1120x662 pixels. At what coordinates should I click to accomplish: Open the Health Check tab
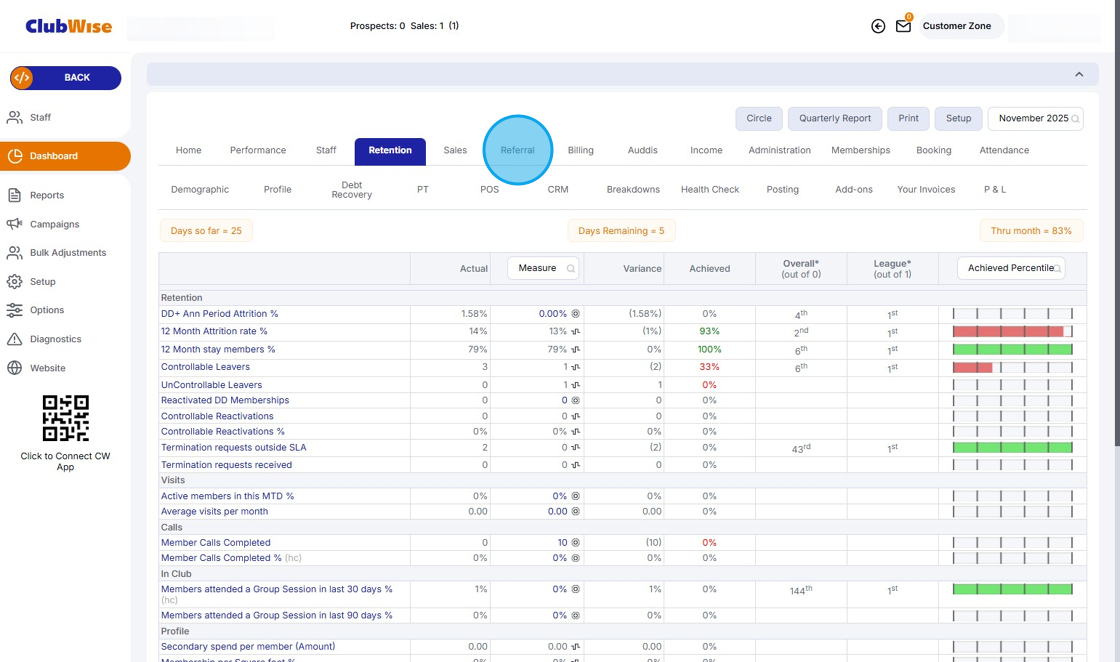(x=710, y=190)
